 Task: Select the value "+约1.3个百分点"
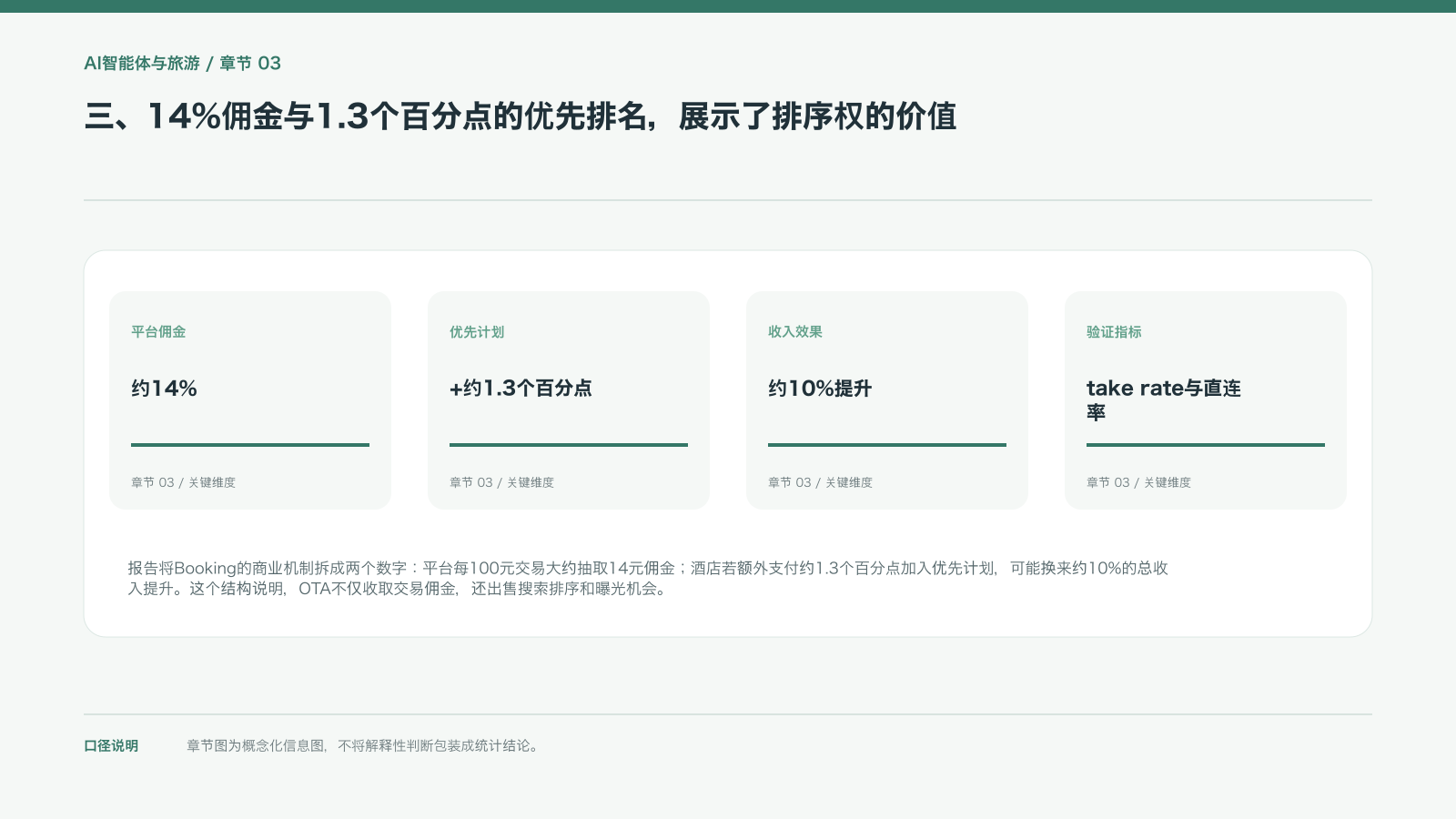[521, 389]
